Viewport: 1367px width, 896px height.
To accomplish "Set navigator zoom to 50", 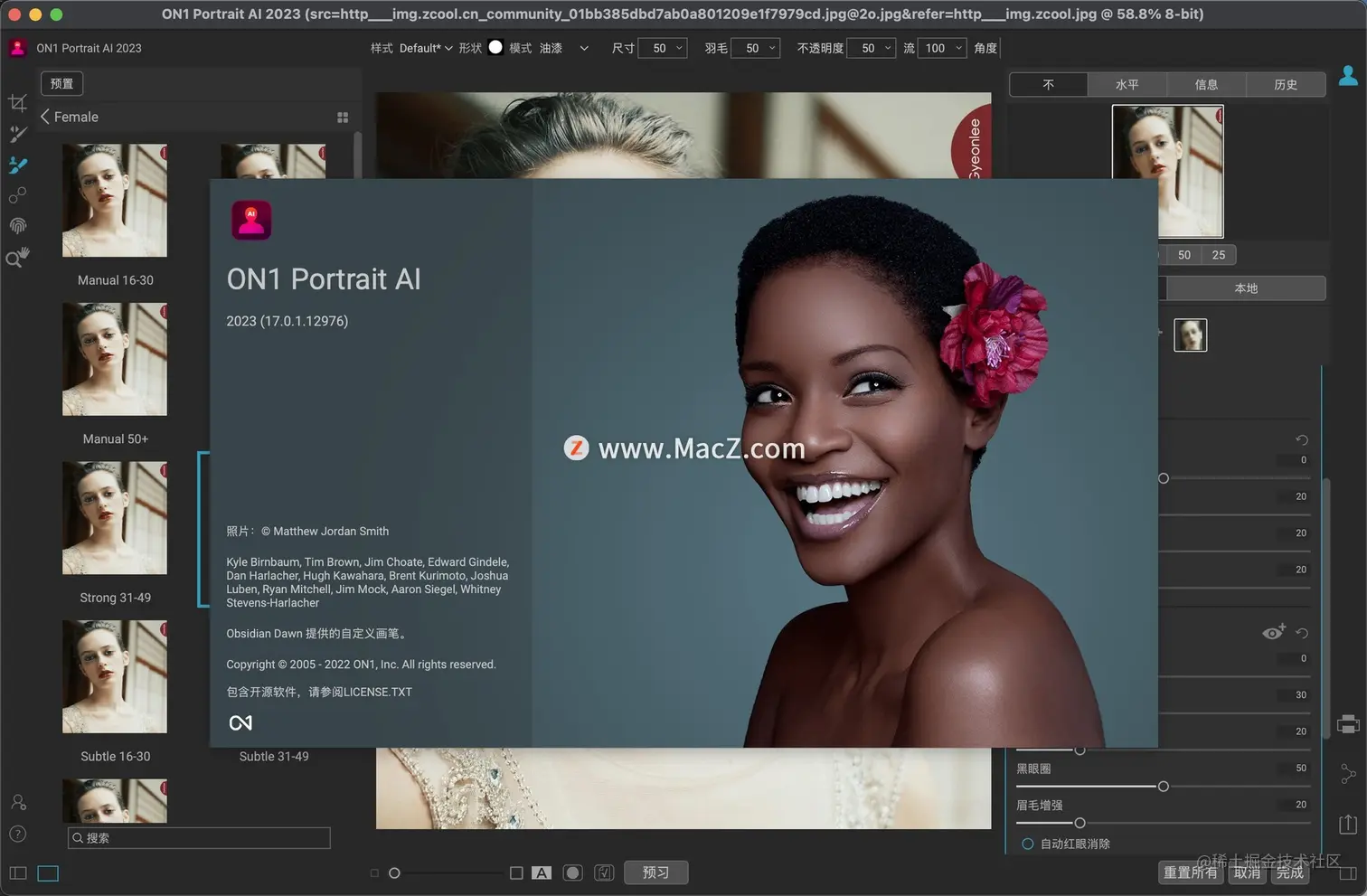I will coord(1184,255).
